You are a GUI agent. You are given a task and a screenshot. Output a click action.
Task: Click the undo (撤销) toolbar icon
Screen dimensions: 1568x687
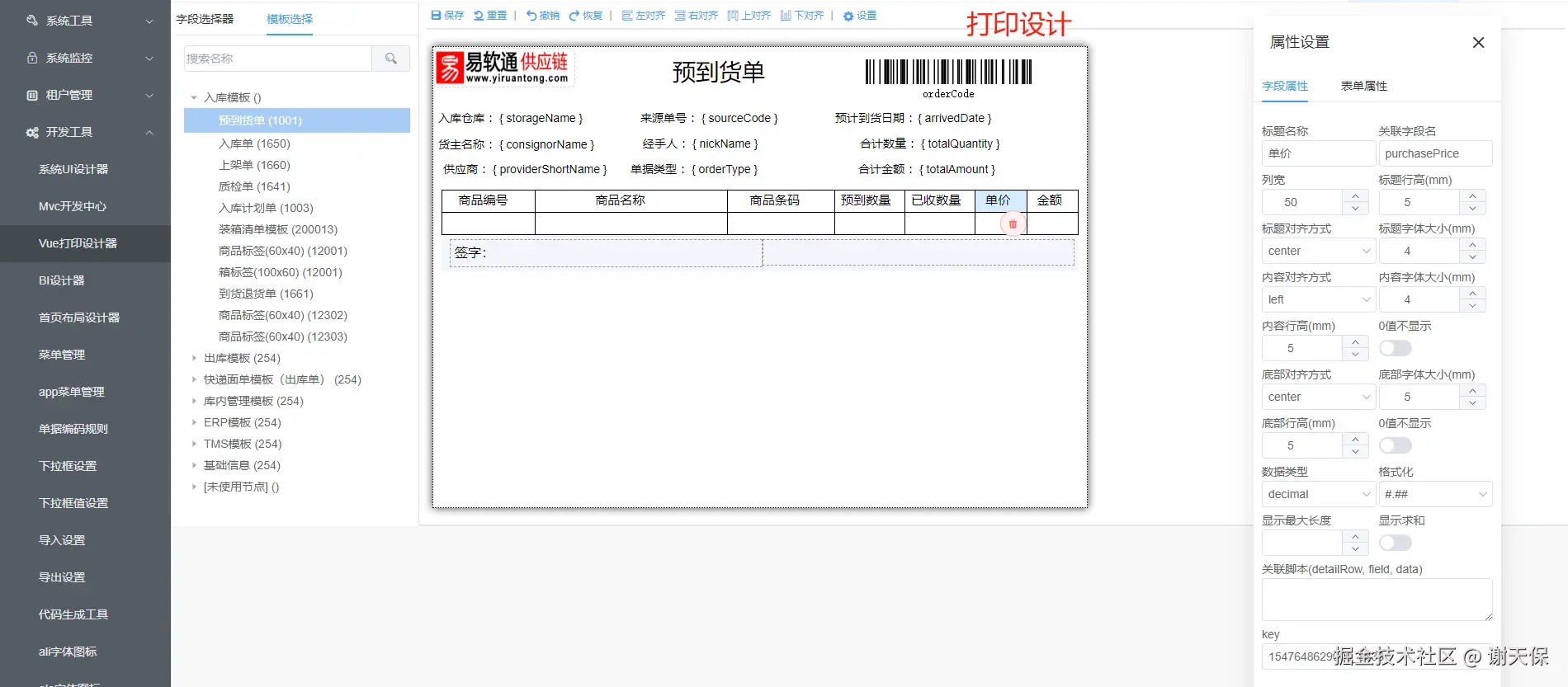[x=531, y=16]
